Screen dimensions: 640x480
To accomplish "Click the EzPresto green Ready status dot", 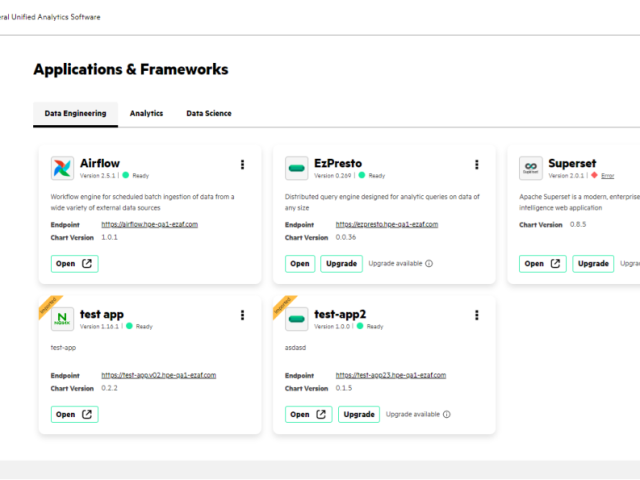I will tap(362, 175).
